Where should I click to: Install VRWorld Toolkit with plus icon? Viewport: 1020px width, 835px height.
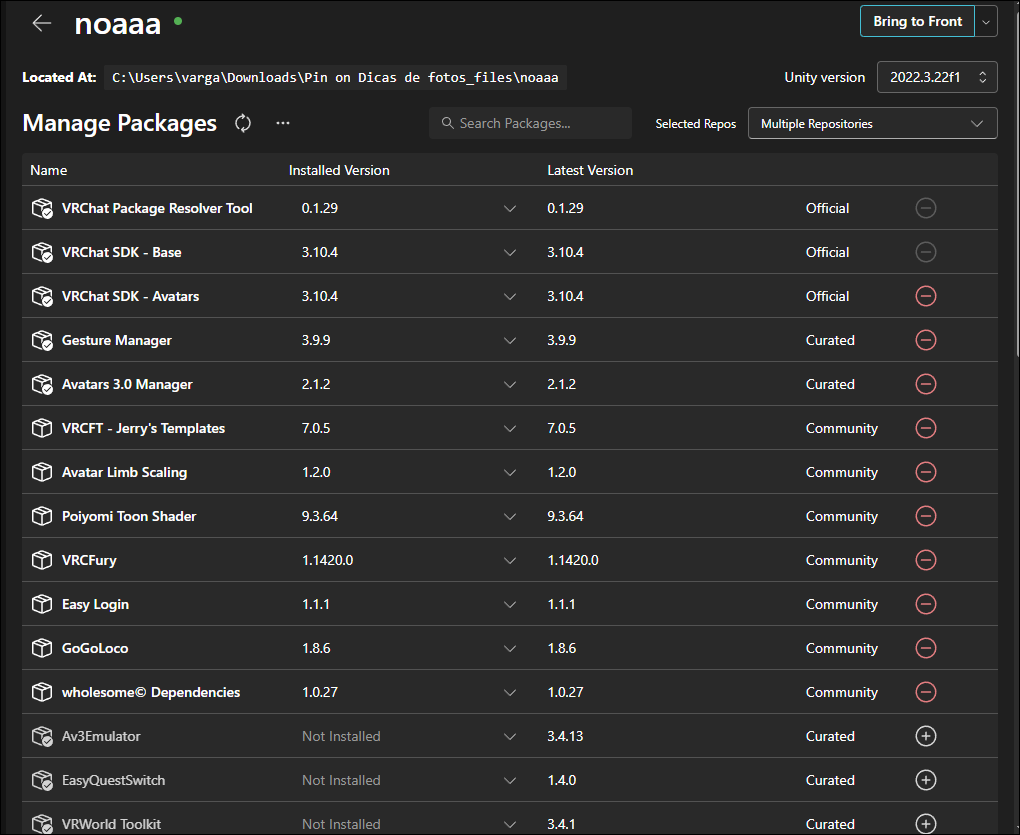point(925,824)
